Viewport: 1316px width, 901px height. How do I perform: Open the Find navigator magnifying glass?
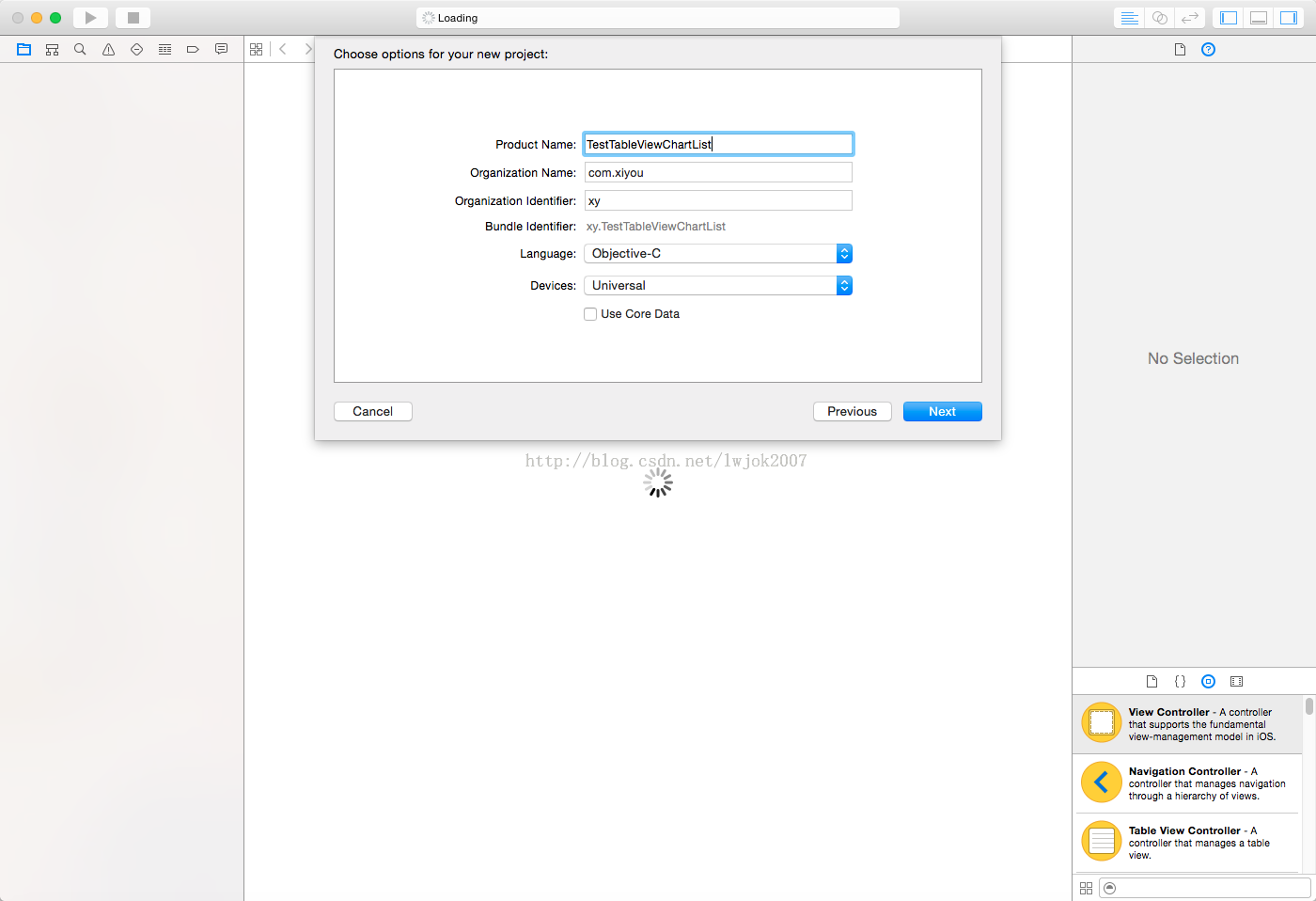point(80,49)
